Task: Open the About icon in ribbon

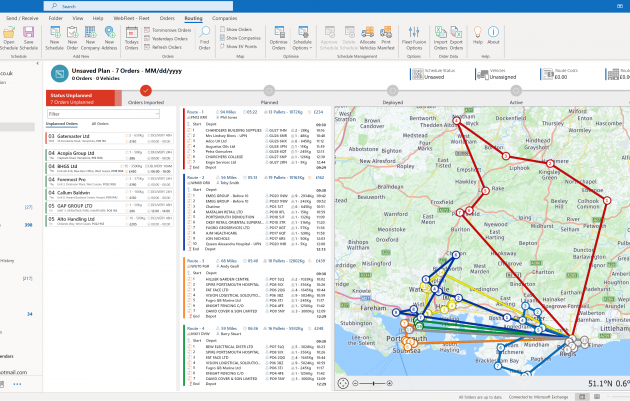Action: coord(494,36)
